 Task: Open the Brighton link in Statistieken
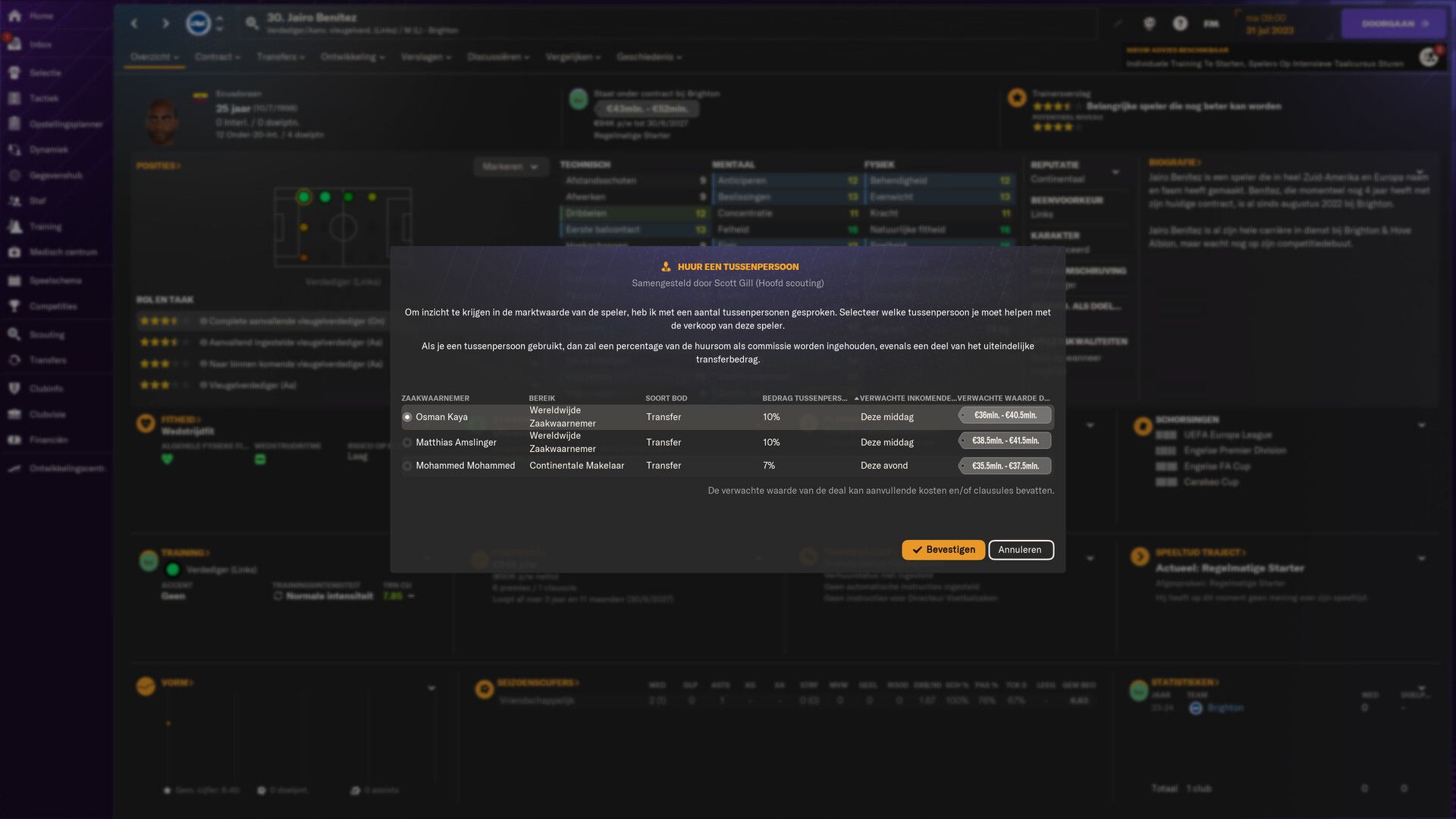pos(1225,708)
